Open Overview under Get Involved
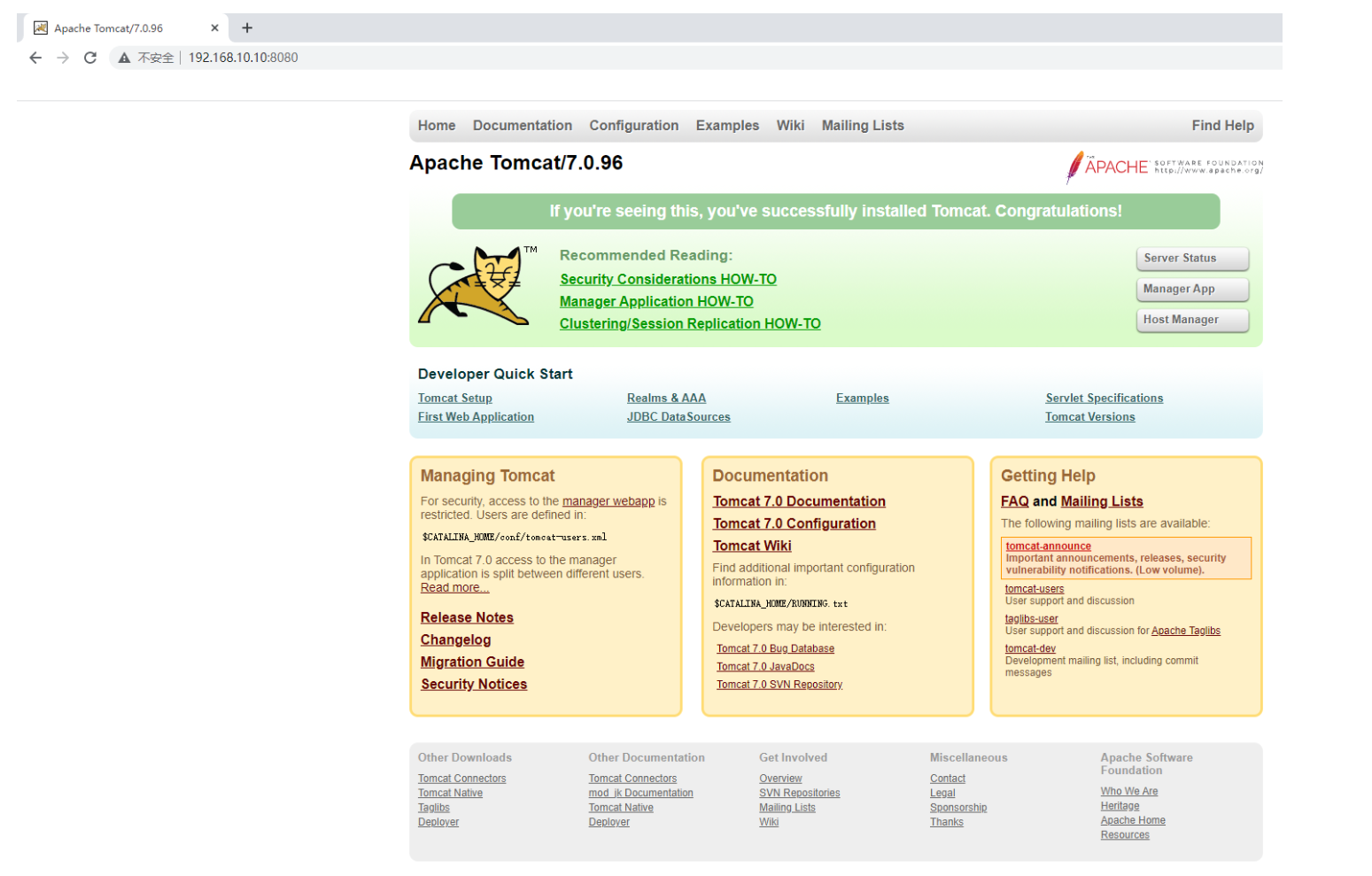 (x=780, y=779)
